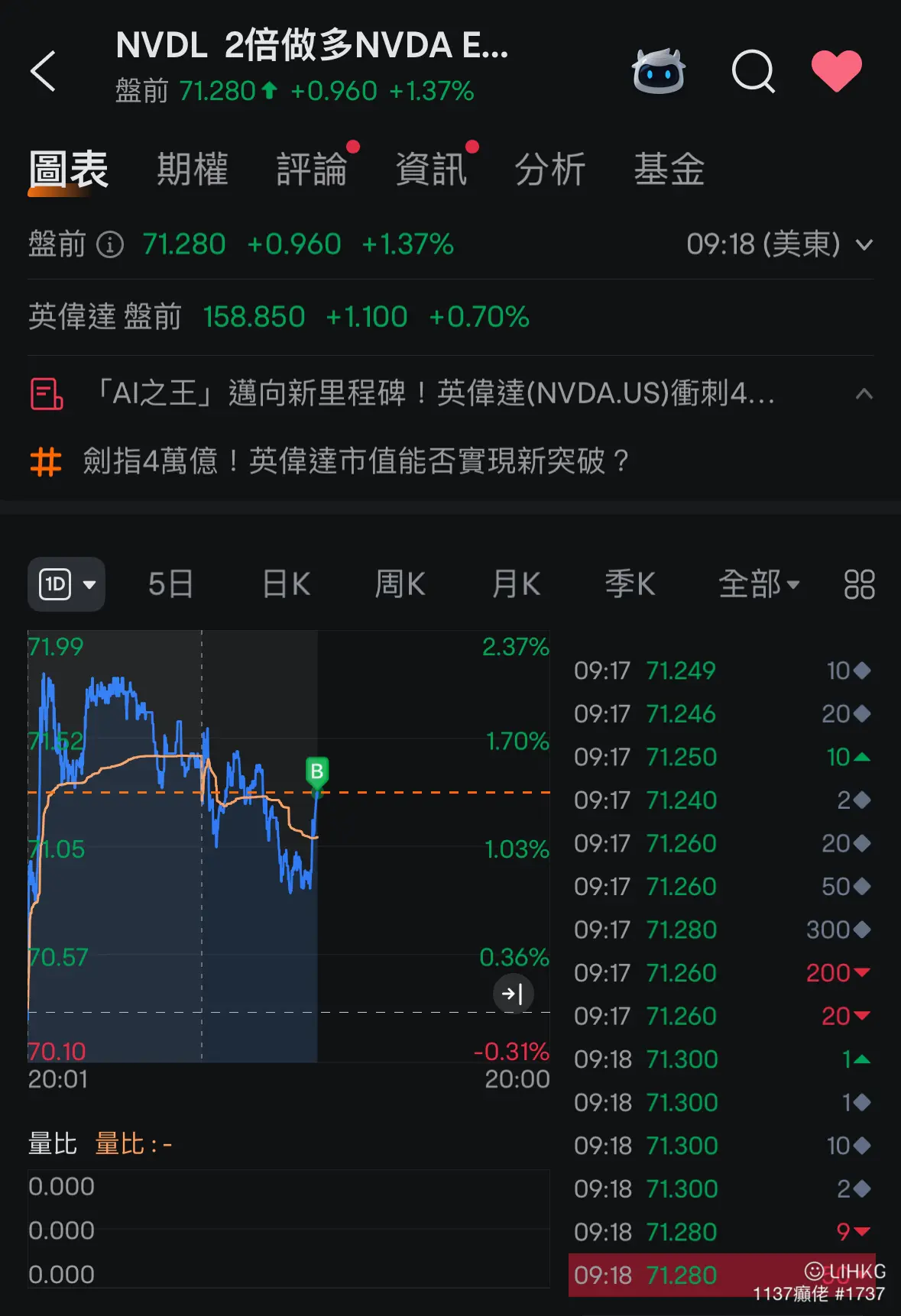The width and height of the screenshot is (901, 1316).
Task: Select the 周K chart
Action: (400, 584)
